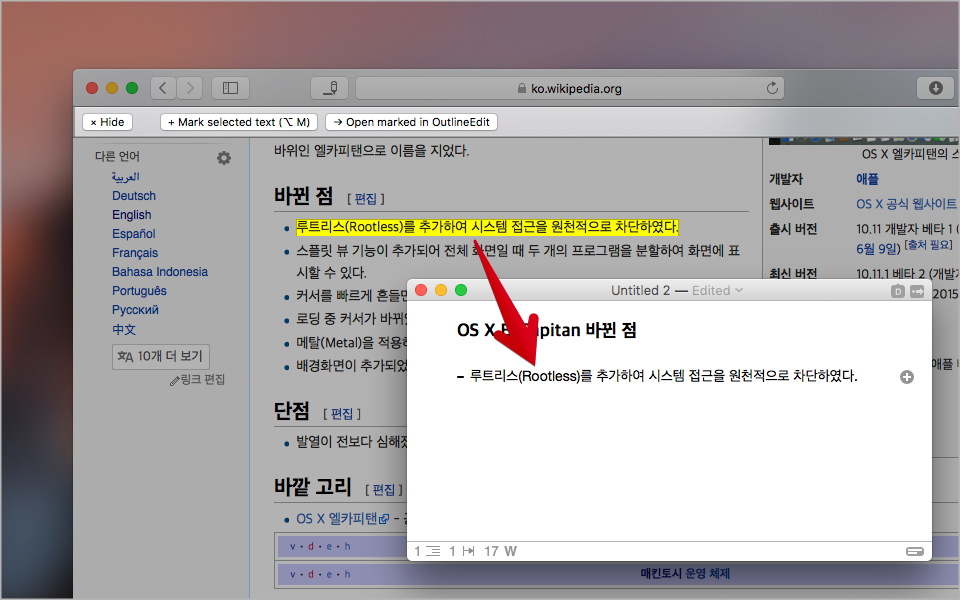
Task: Toggle the Safari sidebar
Action: coord(230,88)
